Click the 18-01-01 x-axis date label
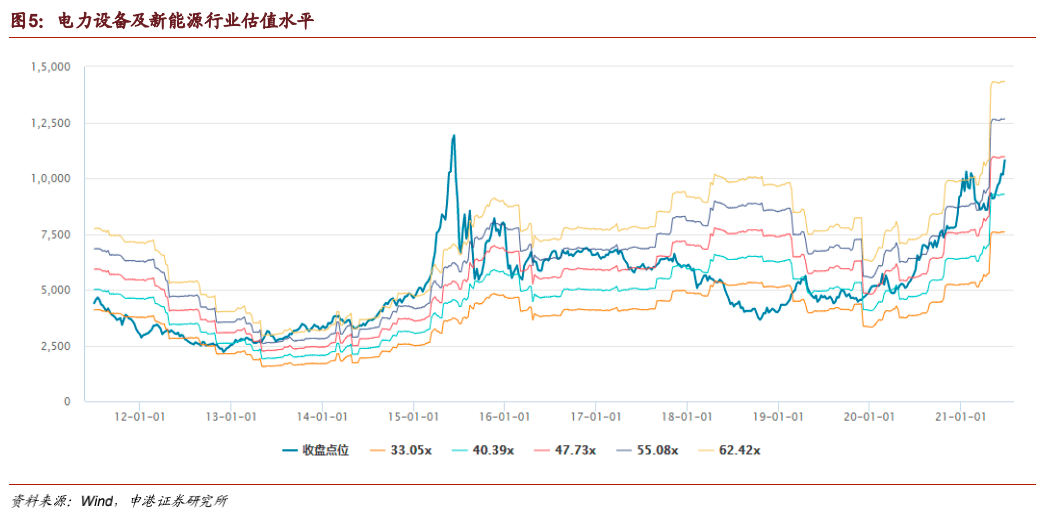The width and height of the screenshot is (1049, 528). (x=687, y=416)
